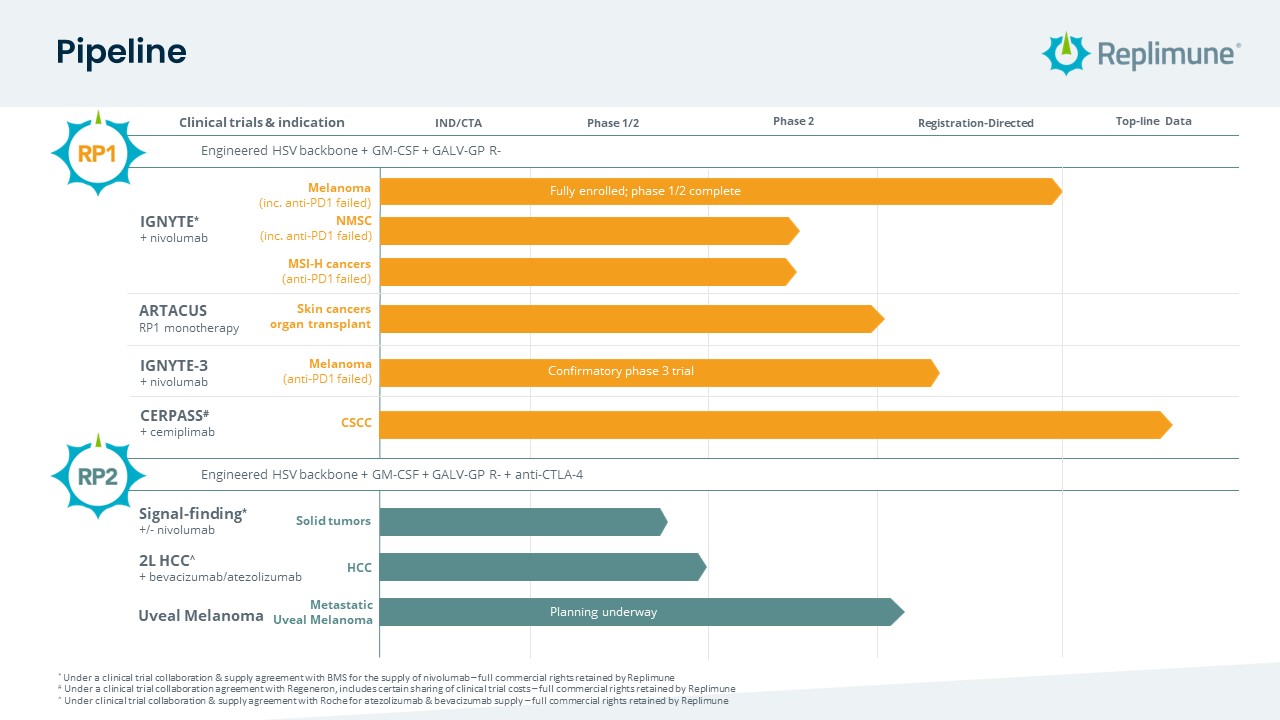The height and width of the screenshot is (720, 1280).
Task: Click the ARTACUS trial name label
Action: pyautogui.click(x=173, y=311)
